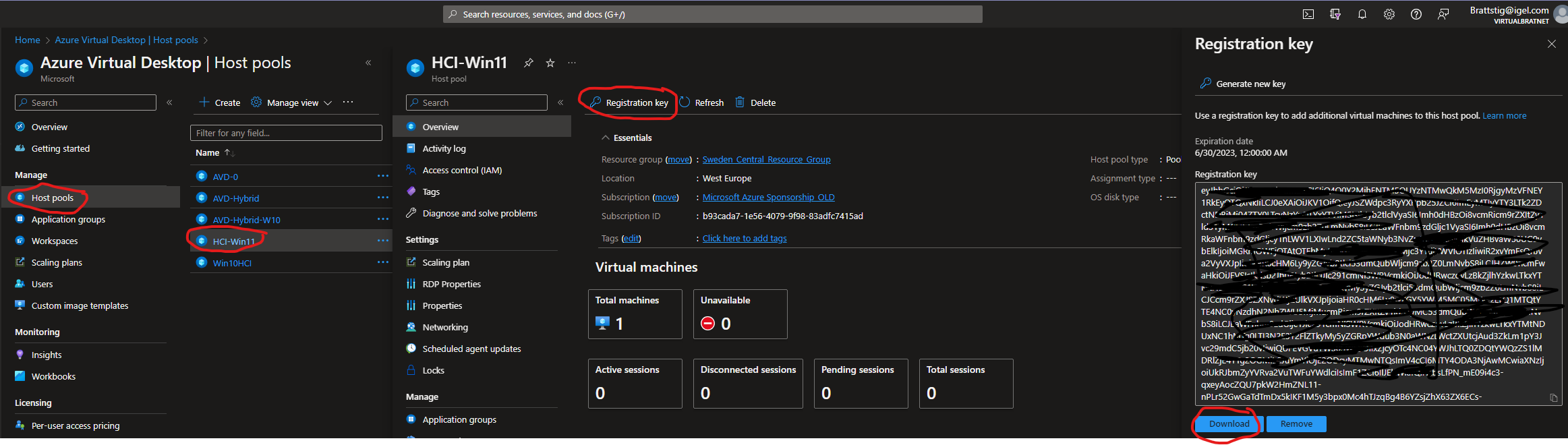
Task: Open Learn more link
Action: click(1504, 116)
